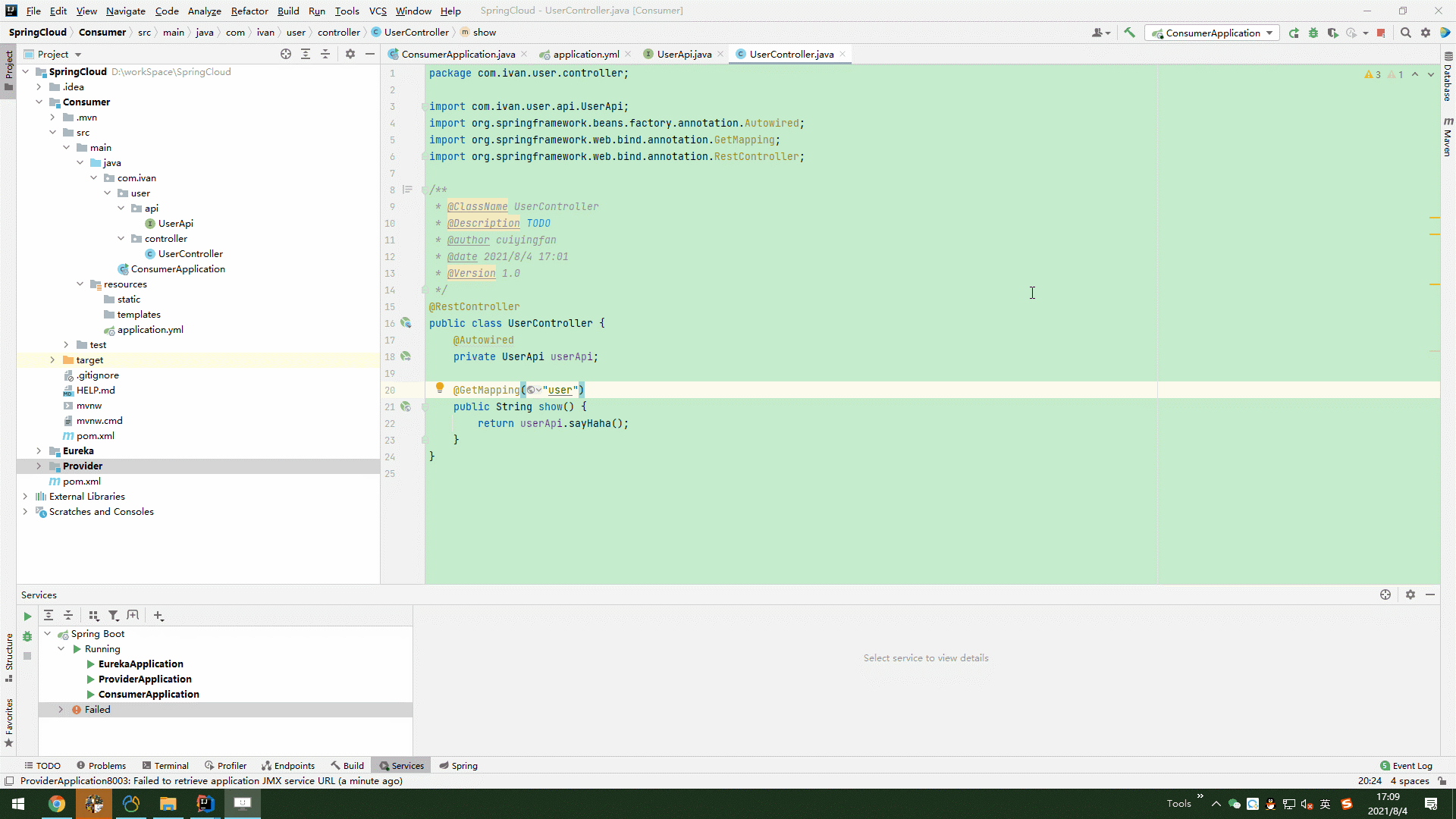Open the Terminal tool window button
Screen dimensions: 1456x819
pyautogui.click(x=166, y=765)
